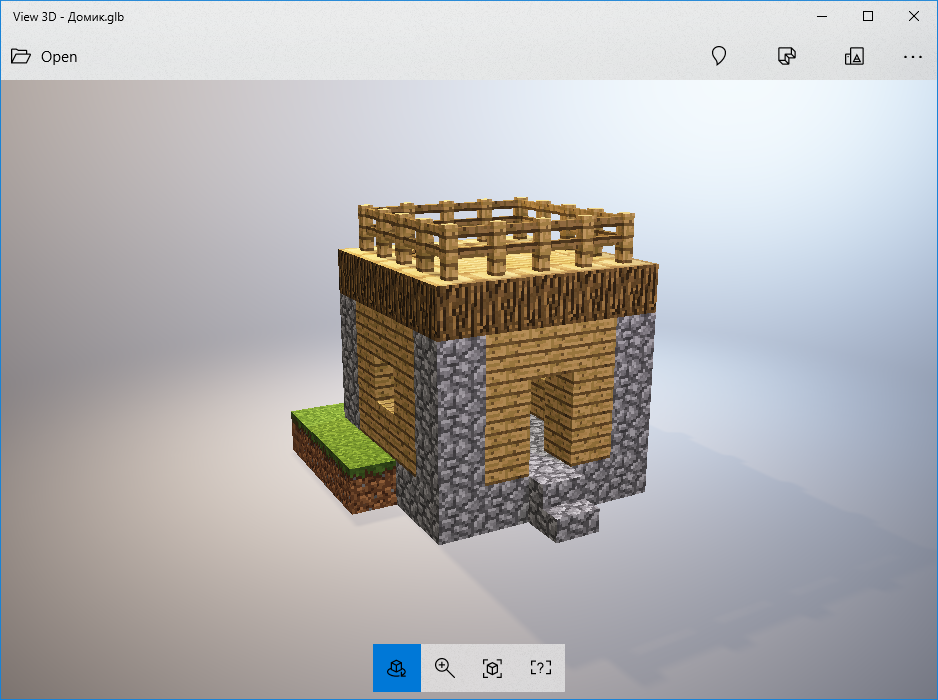Image resolution: width=938 pixels, height=700 pixels.
Task: Click the Remix 3D blocks icon
Action: pos(786,56)
